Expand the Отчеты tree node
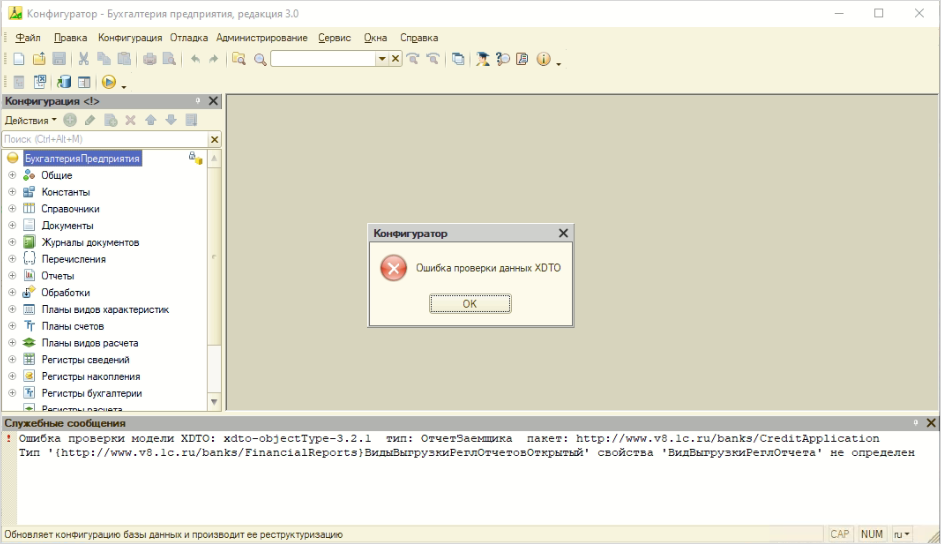The height and width of the screenshot is (544, 941). [12, 276]
